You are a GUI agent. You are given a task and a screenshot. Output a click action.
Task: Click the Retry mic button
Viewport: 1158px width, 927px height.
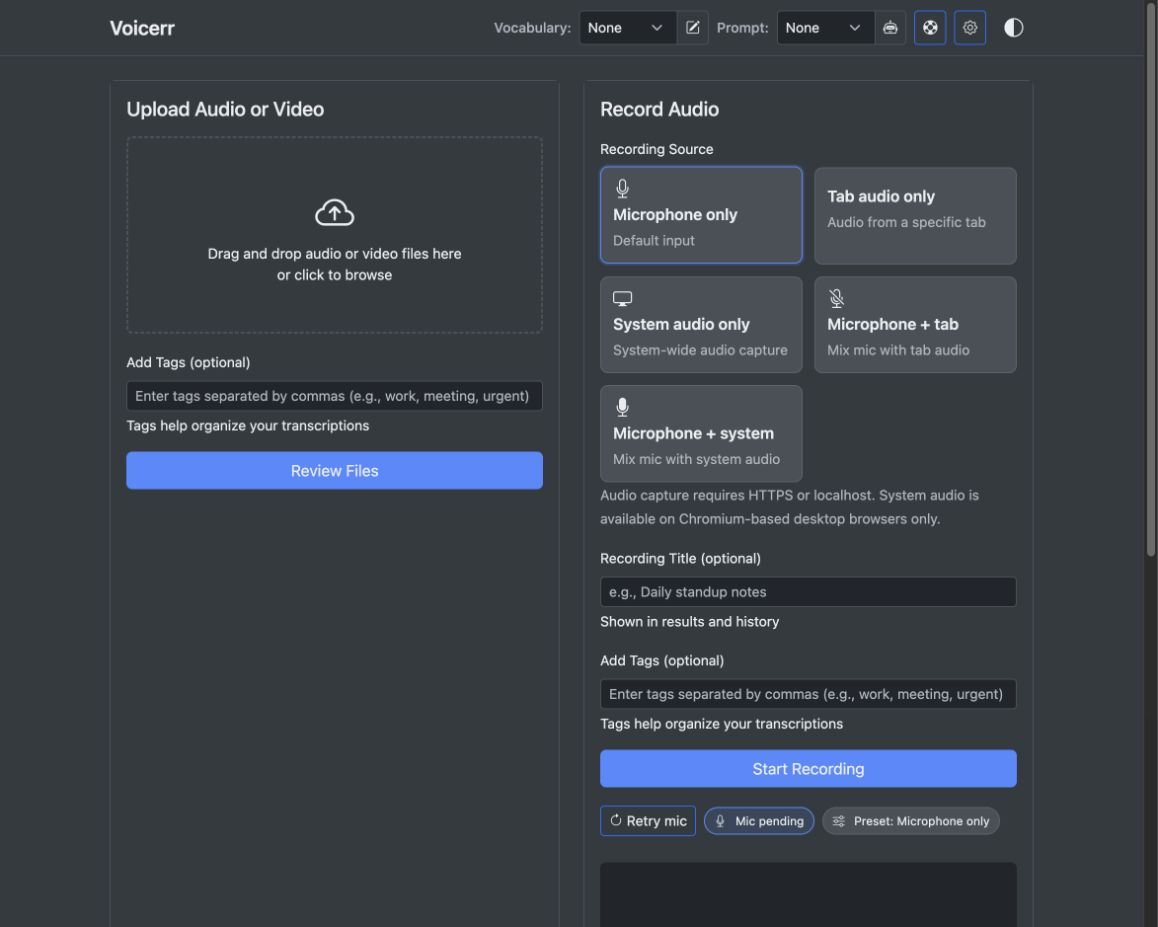click(x=648, y=821)
